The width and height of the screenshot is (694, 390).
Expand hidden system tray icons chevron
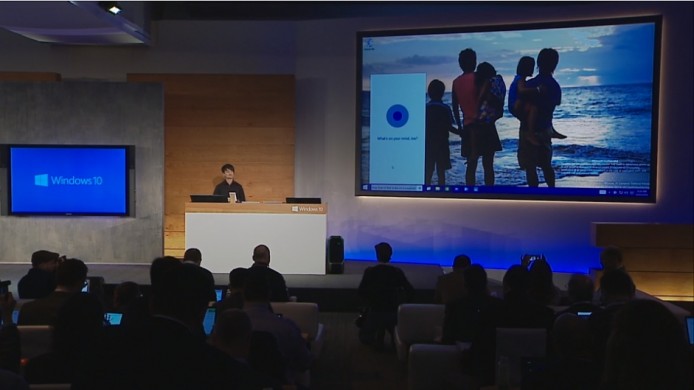point(609,192)
